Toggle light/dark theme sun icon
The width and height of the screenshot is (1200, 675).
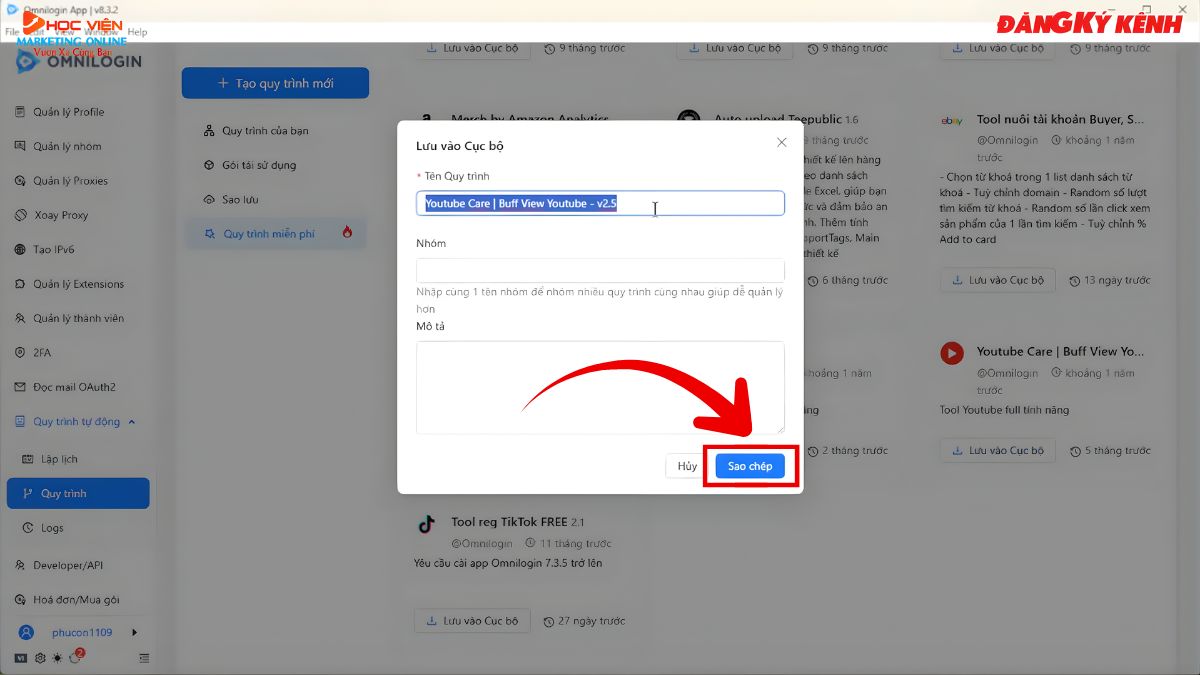click(x=57, y=658)
